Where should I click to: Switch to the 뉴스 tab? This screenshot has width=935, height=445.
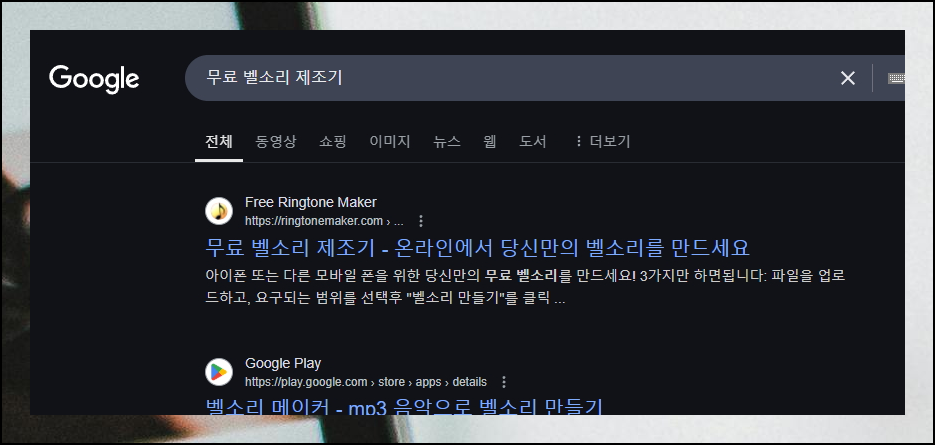tap(447, 142)
